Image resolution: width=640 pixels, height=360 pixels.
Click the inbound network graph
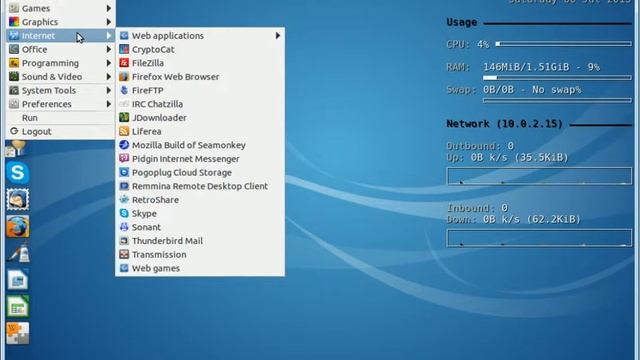coord(539,238)
